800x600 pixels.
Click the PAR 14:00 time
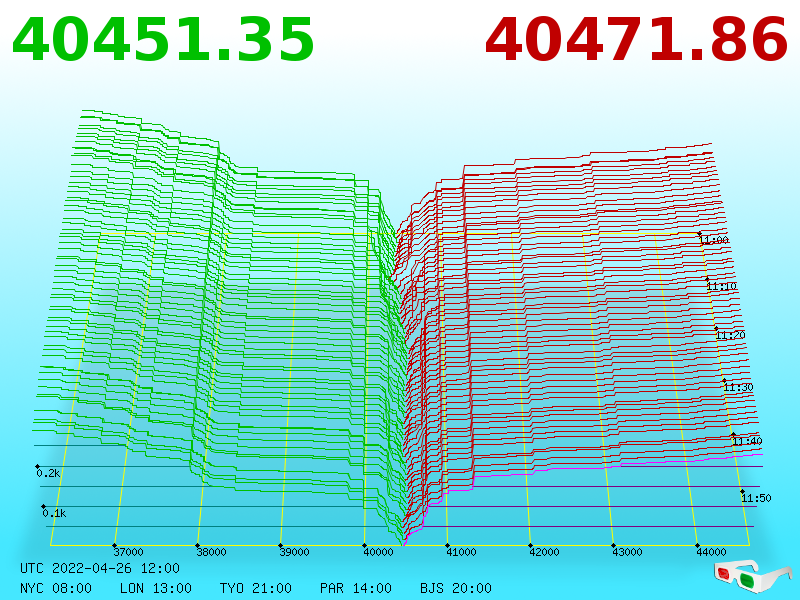[356, 588]
